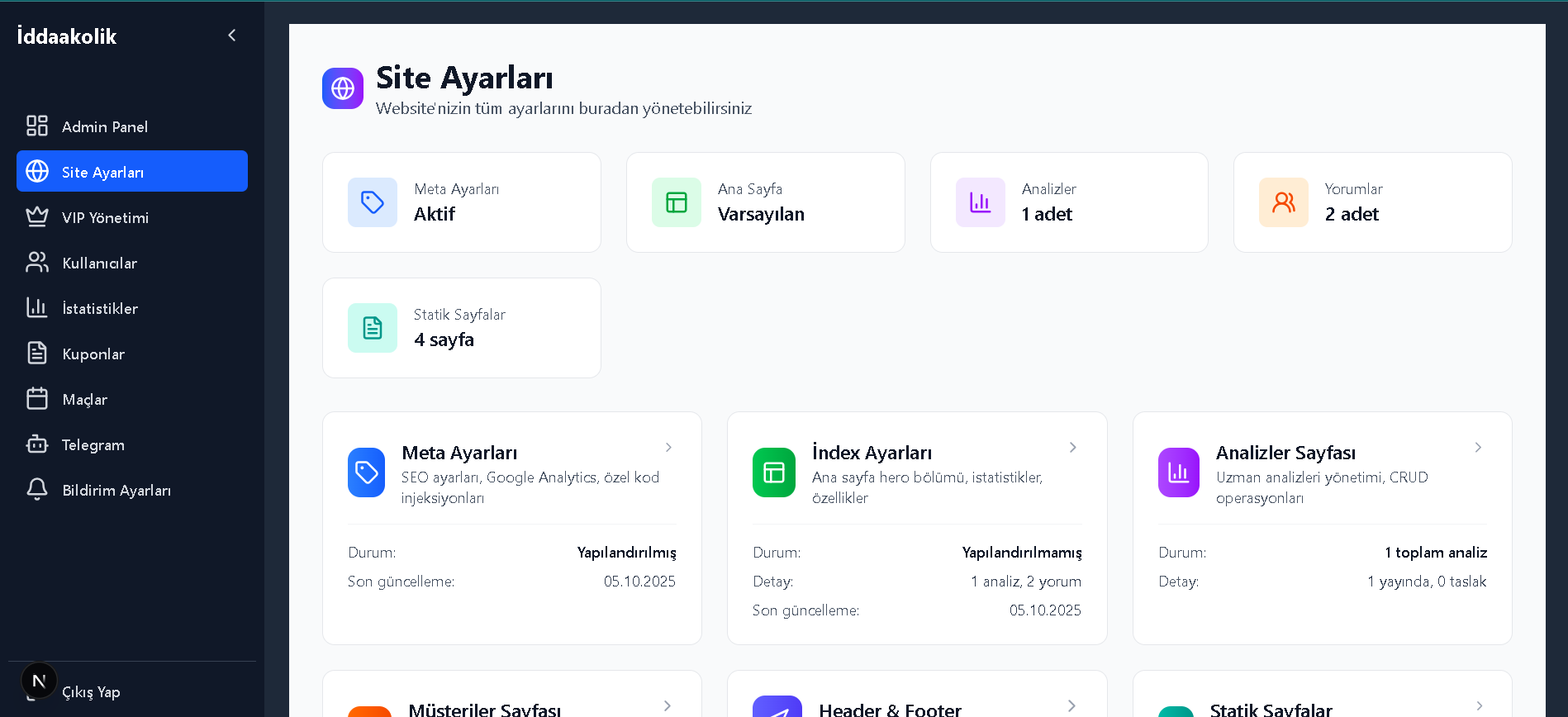Click the blue tag icon on Meta Ayarları card
Image resolution: width=1568 pixels, height=717 pixels.
367,472
